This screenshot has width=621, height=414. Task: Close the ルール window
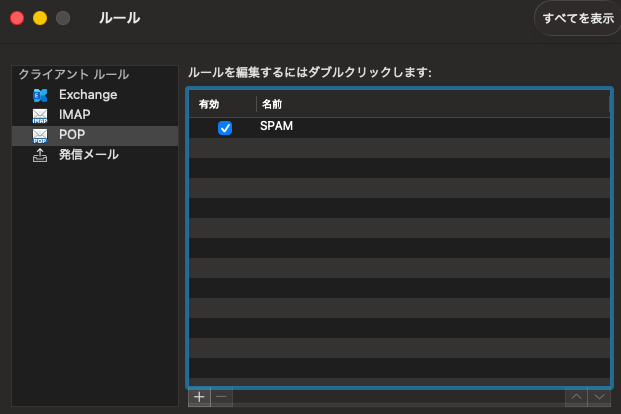17,18
